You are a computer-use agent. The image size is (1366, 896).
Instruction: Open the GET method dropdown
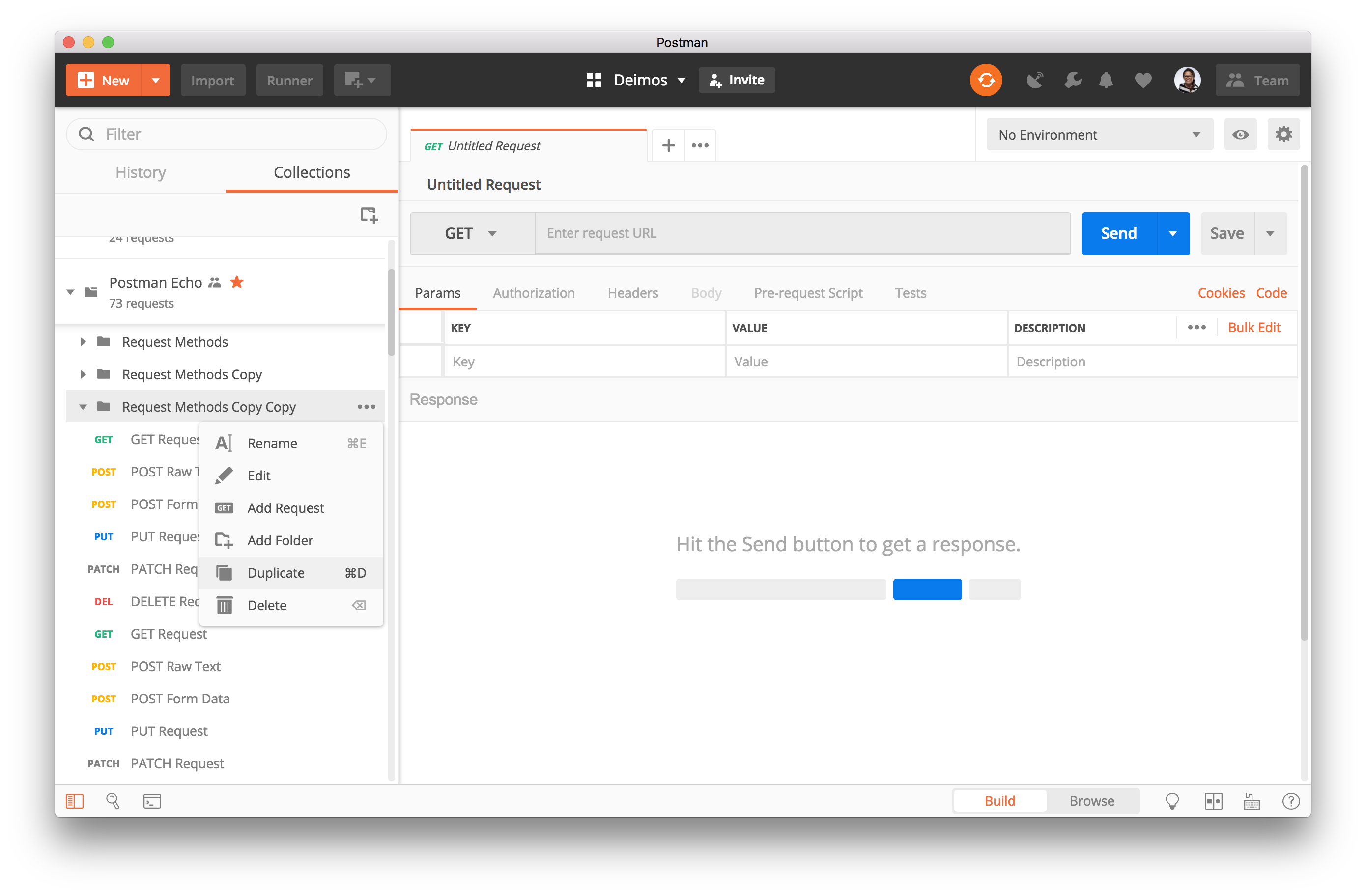coord(471,233)
